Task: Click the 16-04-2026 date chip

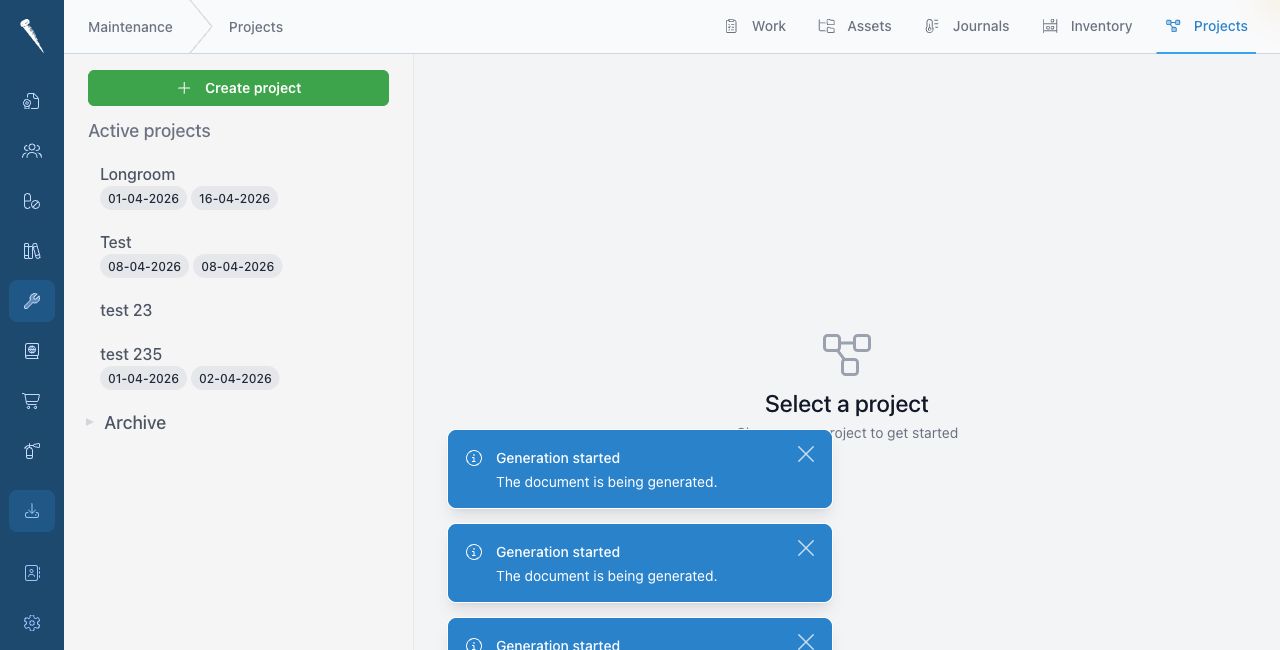Action: 234,198
